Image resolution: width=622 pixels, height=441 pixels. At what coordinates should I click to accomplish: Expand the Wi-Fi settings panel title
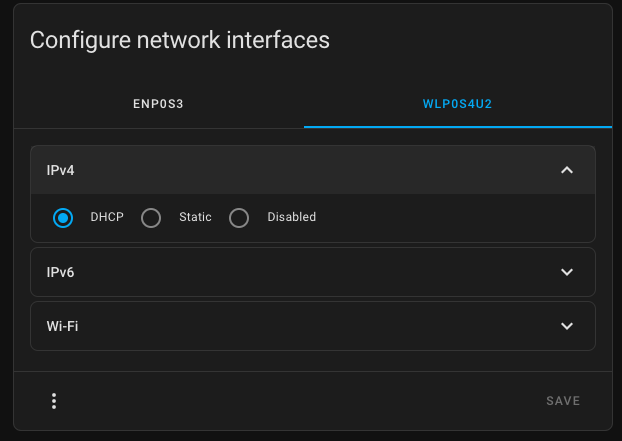point(62,326)
